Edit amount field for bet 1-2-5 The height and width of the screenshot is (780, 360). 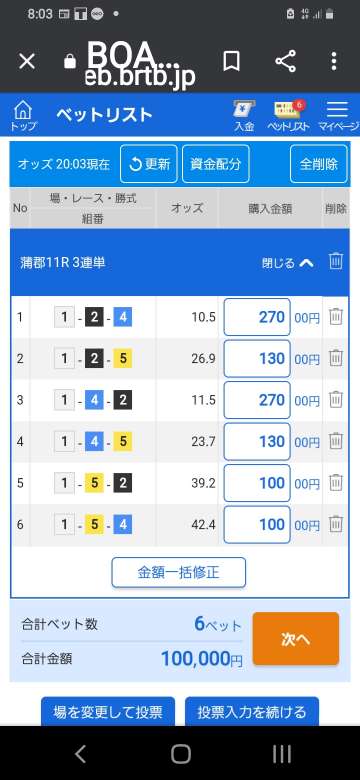pos(257,358)
